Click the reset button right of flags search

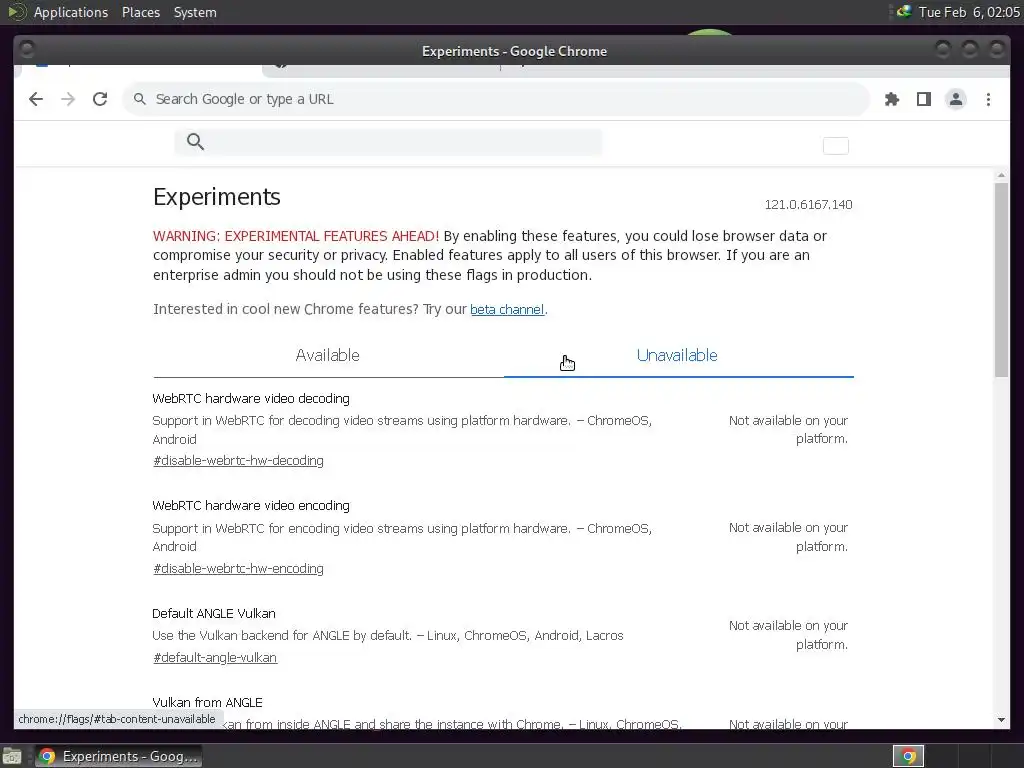(835, 146)
